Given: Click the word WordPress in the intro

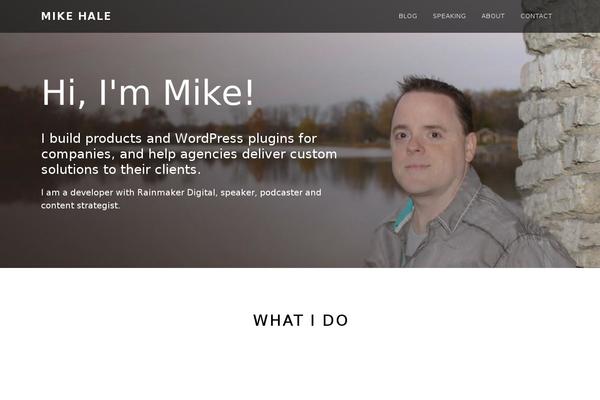Looking at the screenshot, I should (x=209, y=138).
